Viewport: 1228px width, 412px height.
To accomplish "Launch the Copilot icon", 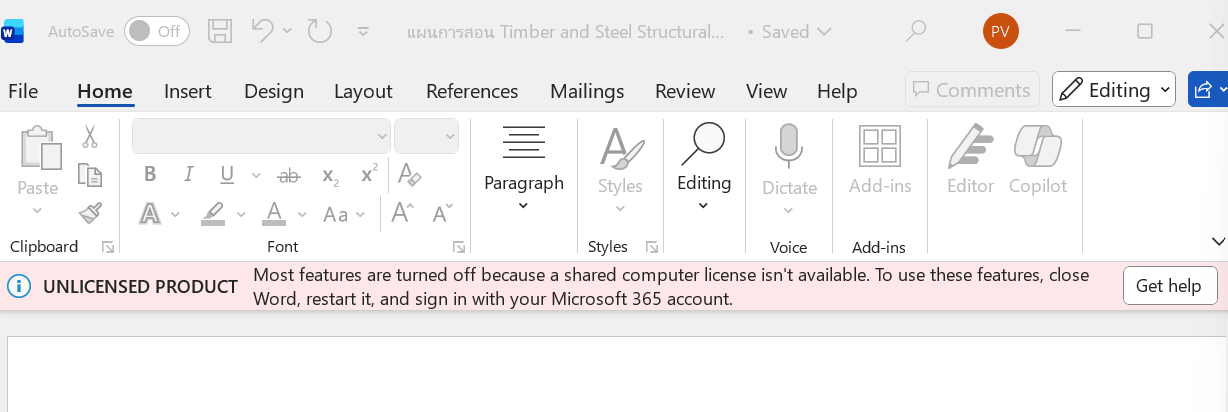I will coord(1037,160).
